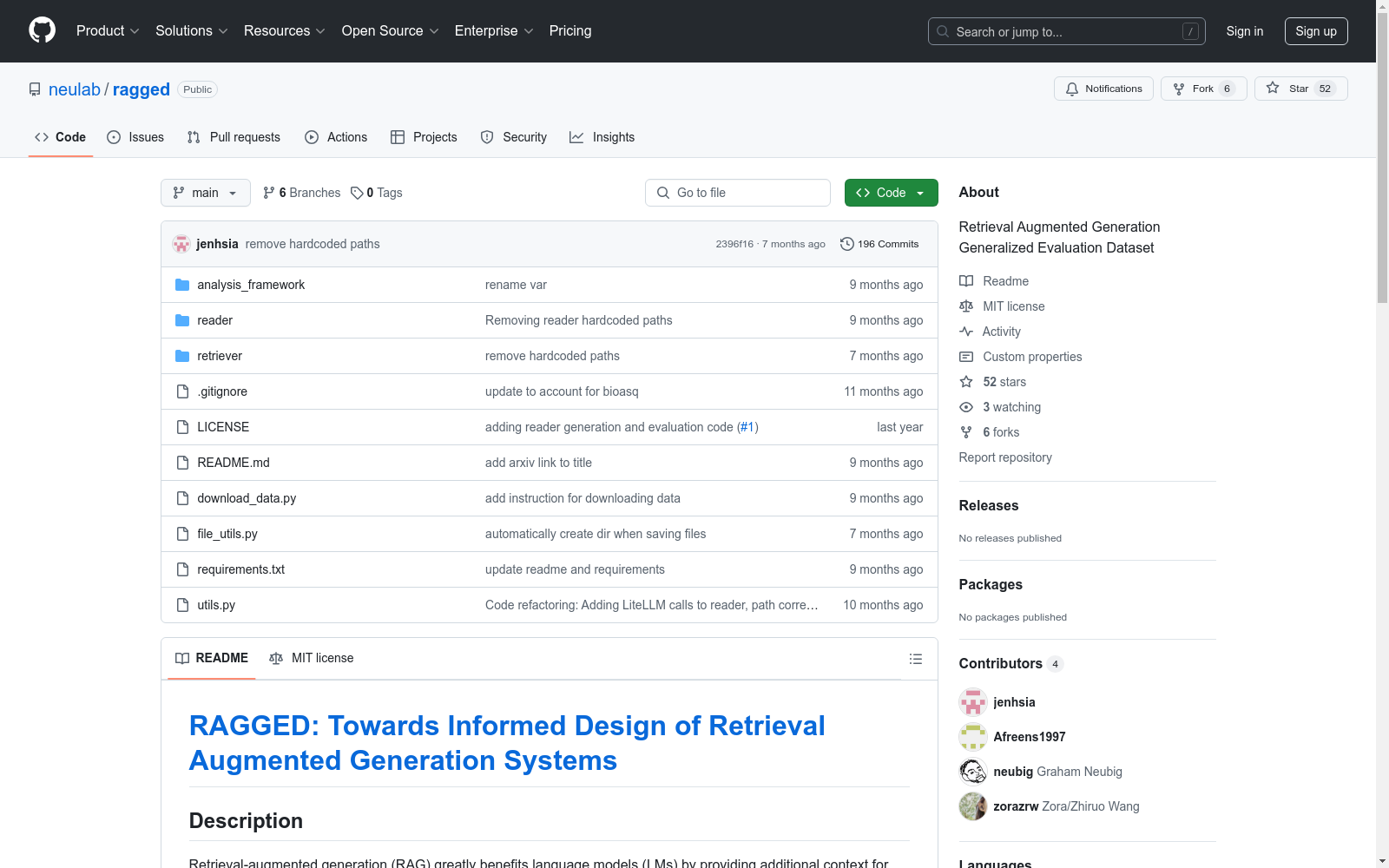Click the file icon beside file_utils.py
This screenshot has height=868, width=1389.
182,534
